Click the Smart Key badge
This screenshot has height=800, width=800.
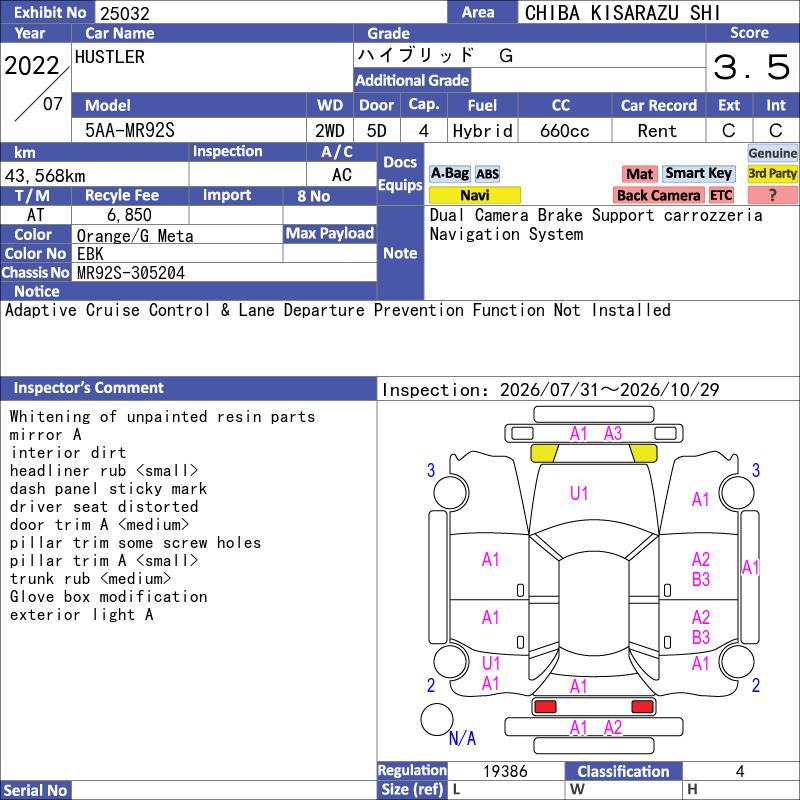click(x=698, y=173)
